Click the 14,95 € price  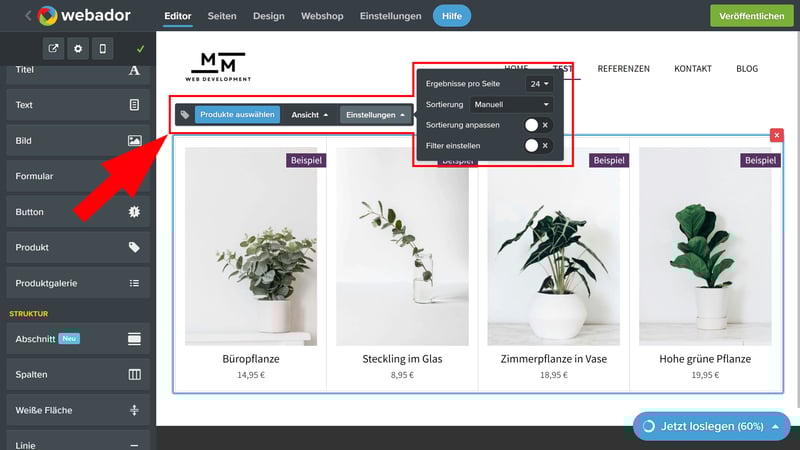tap(251, 375)
